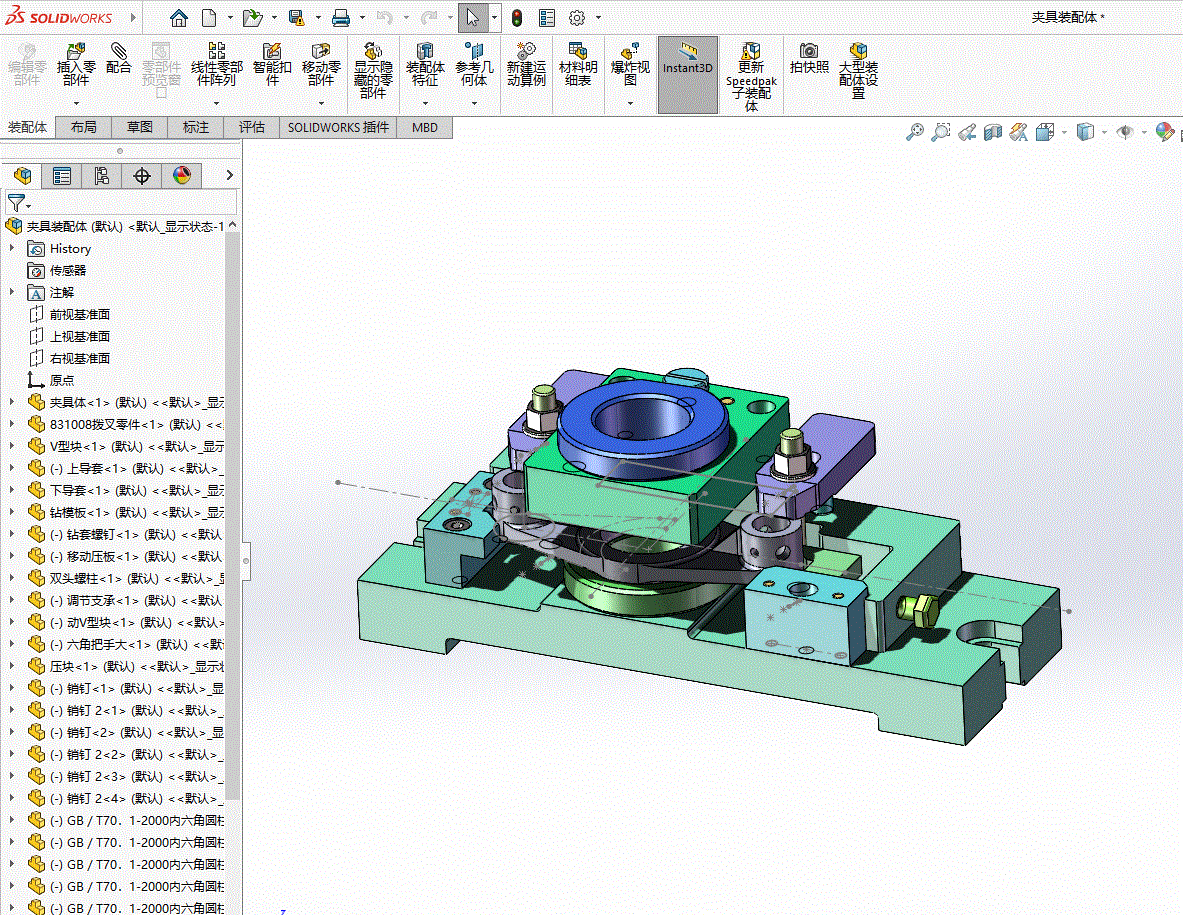Click Reference Geometry (参考几何体)
The image size is (1183, 915).
474,66
